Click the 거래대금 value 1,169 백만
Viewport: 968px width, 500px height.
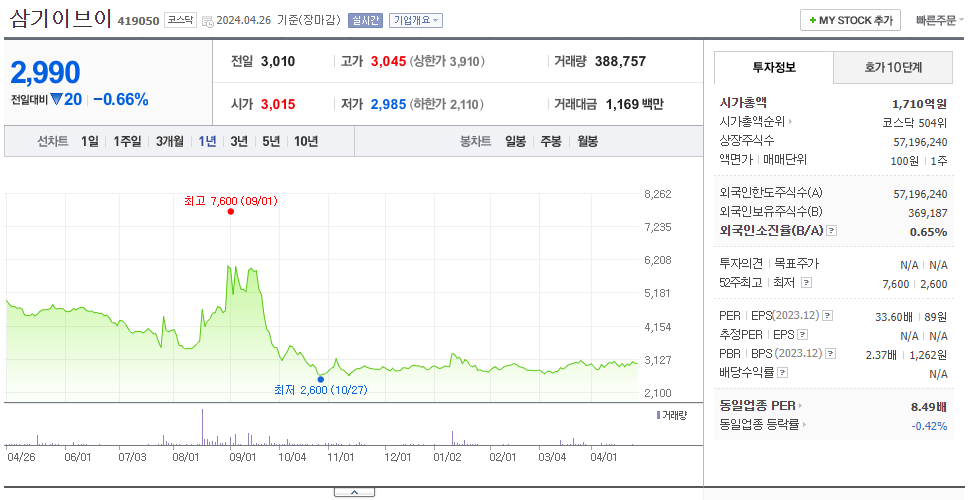coord(635,104)
